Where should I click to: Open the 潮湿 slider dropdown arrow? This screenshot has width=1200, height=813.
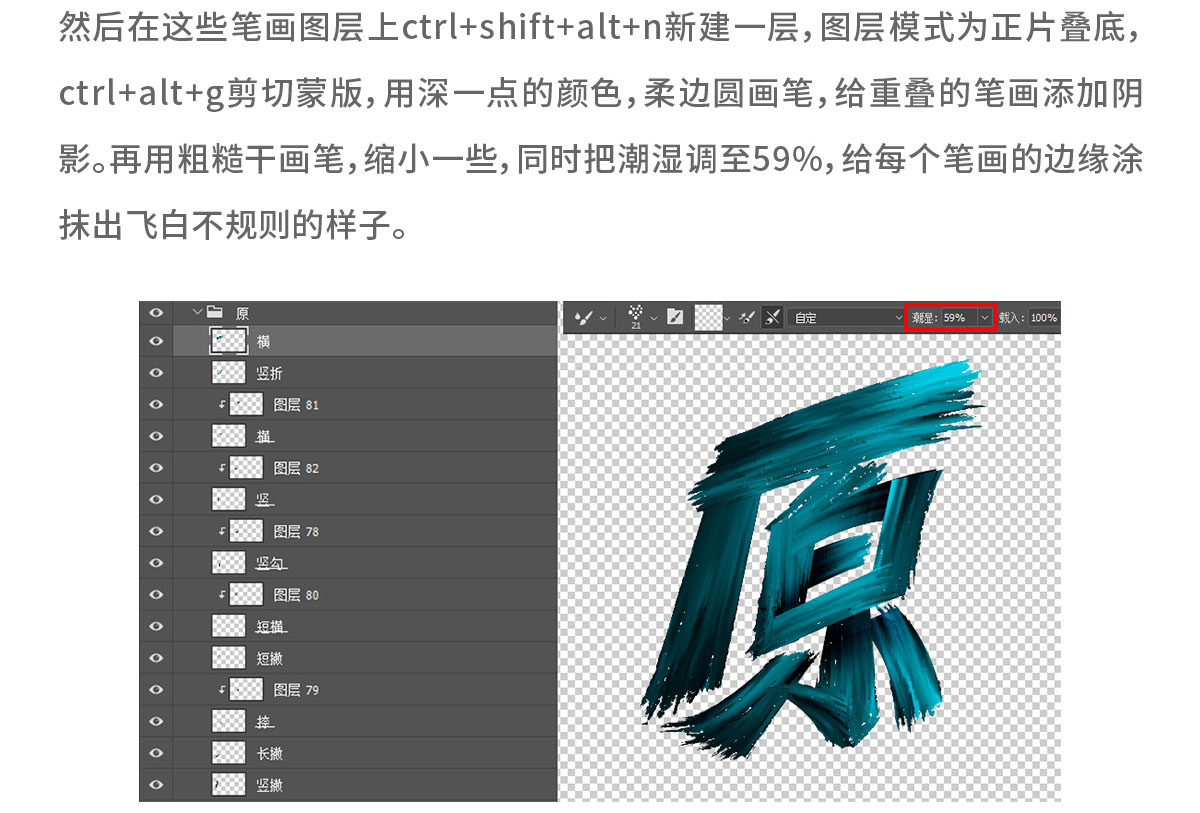[x=985, y=317]
